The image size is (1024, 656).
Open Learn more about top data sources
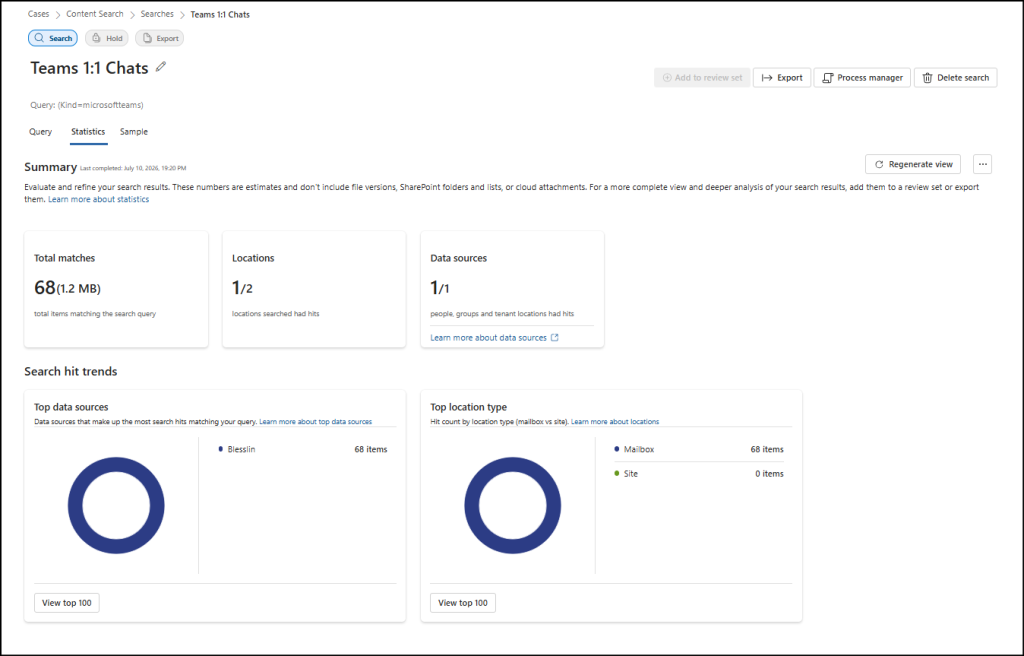click(x=315, y=422)
